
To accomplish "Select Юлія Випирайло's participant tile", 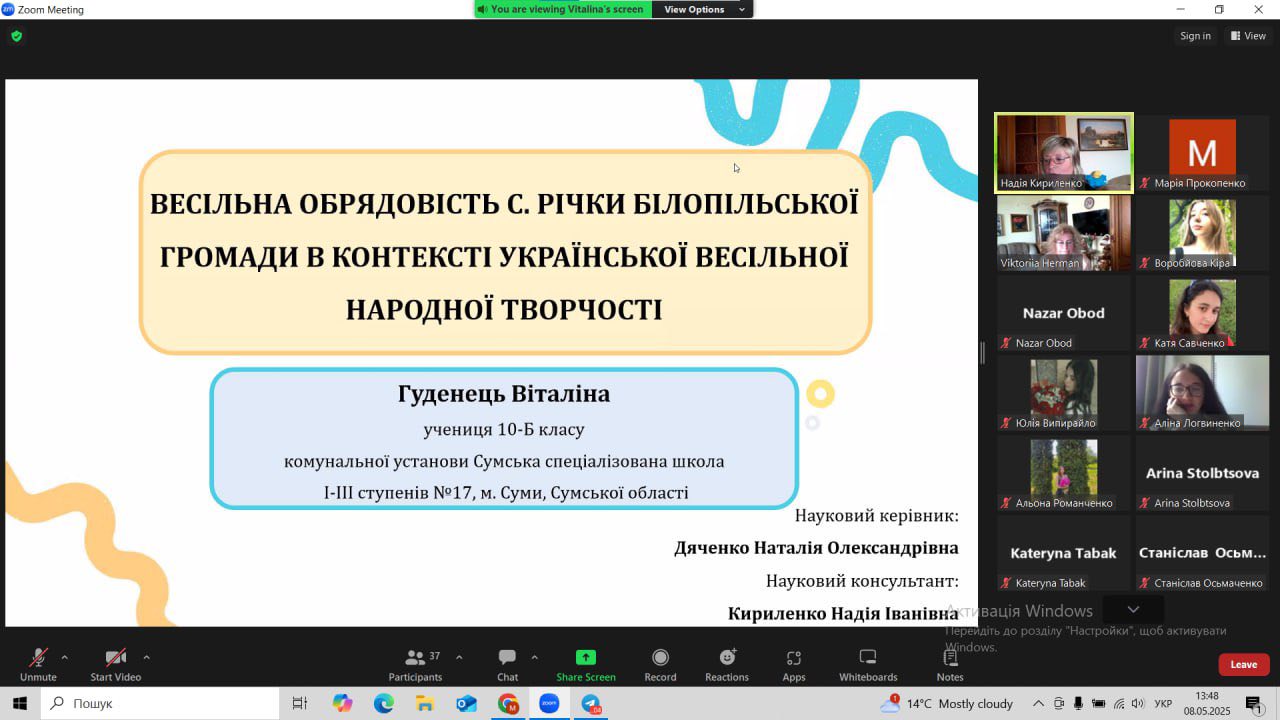I will [1064, 392].
